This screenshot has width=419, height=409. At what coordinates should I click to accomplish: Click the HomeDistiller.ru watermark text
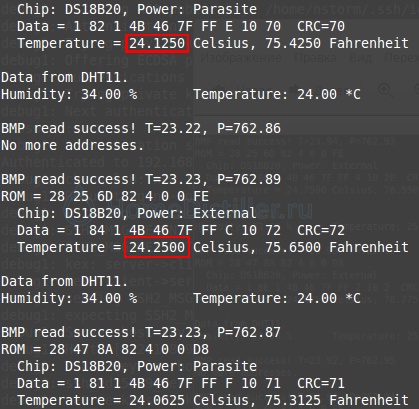click(189, 209)
